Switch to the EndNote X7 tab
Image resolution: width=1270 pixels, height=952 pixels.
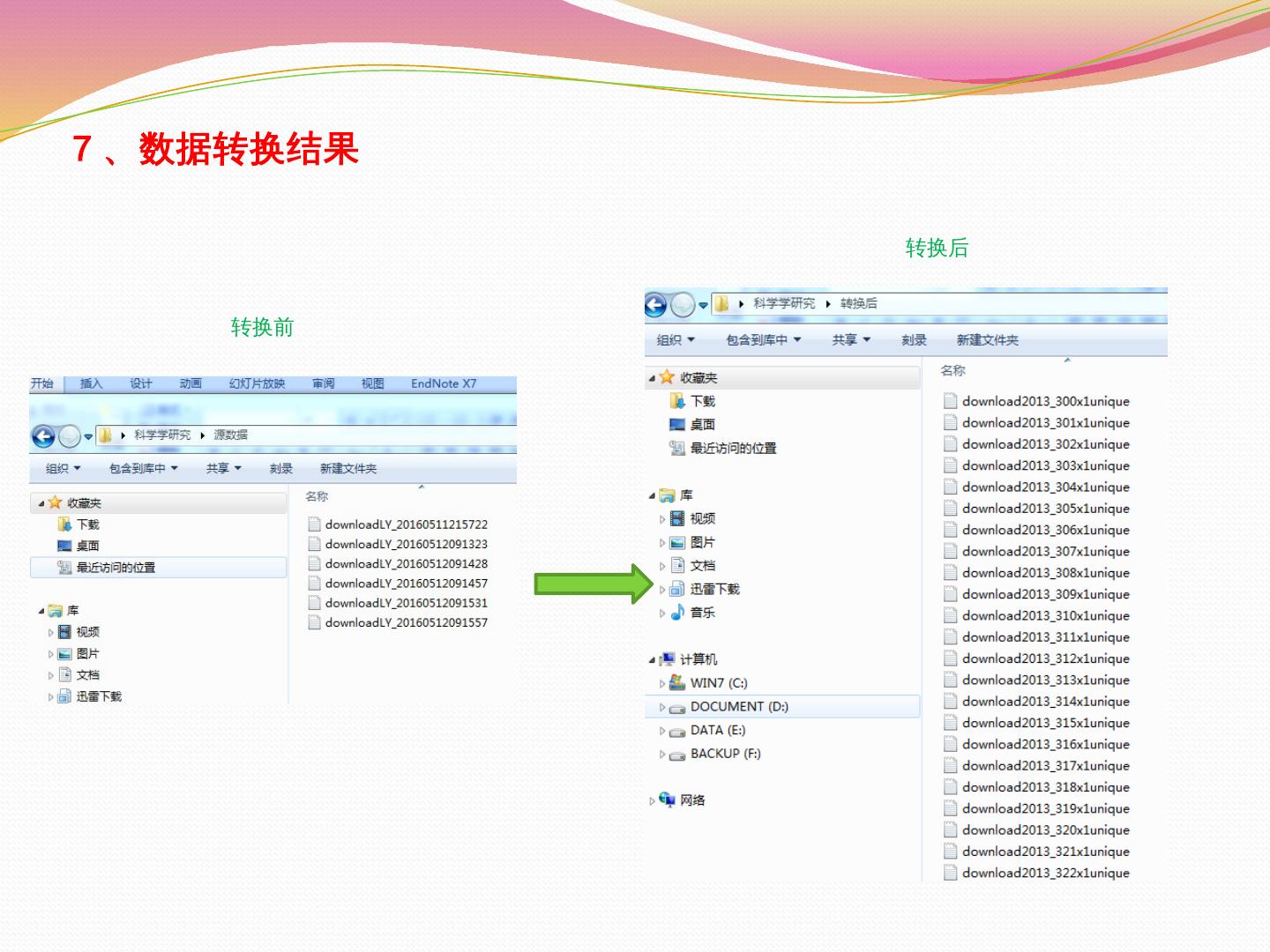[444, 383]
